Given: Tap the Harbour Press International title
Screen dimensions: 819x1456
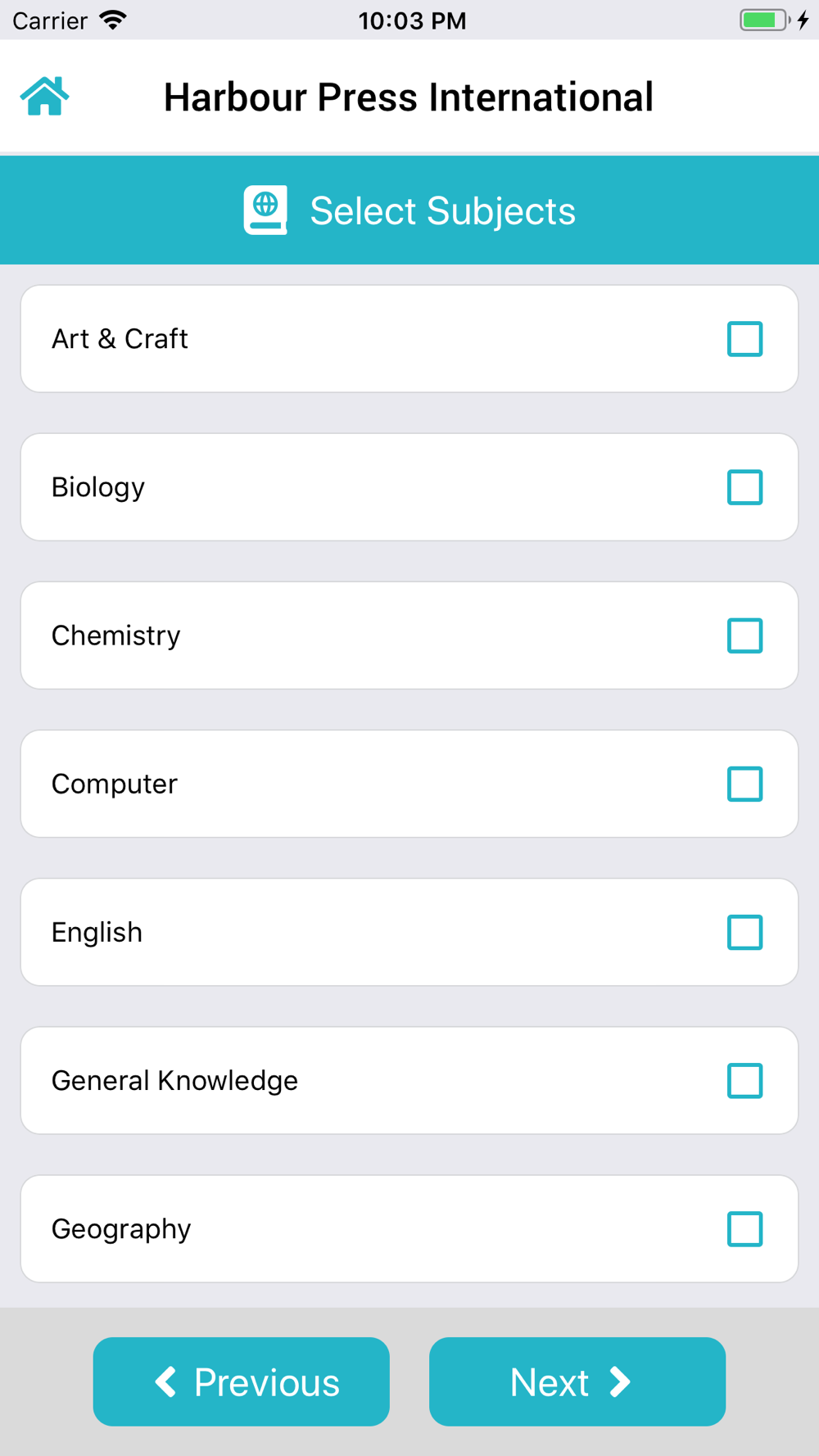Looking at the screenshot, I should click(x=408, y=97).
